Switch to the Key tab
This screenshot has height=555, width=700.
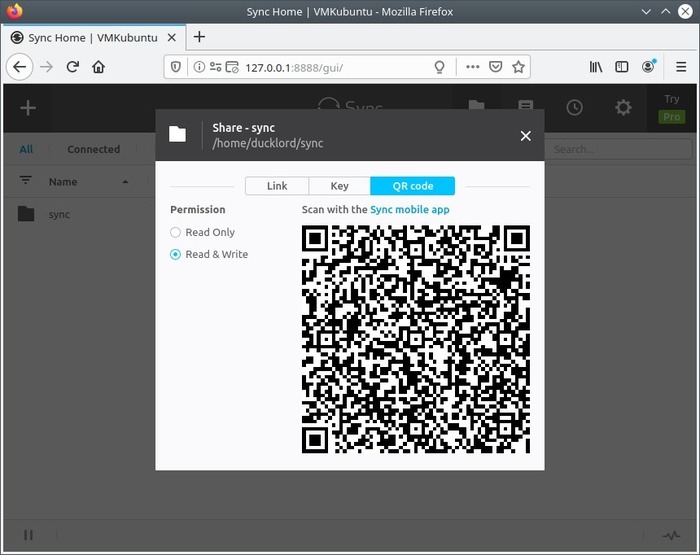(x=339, y=186)
